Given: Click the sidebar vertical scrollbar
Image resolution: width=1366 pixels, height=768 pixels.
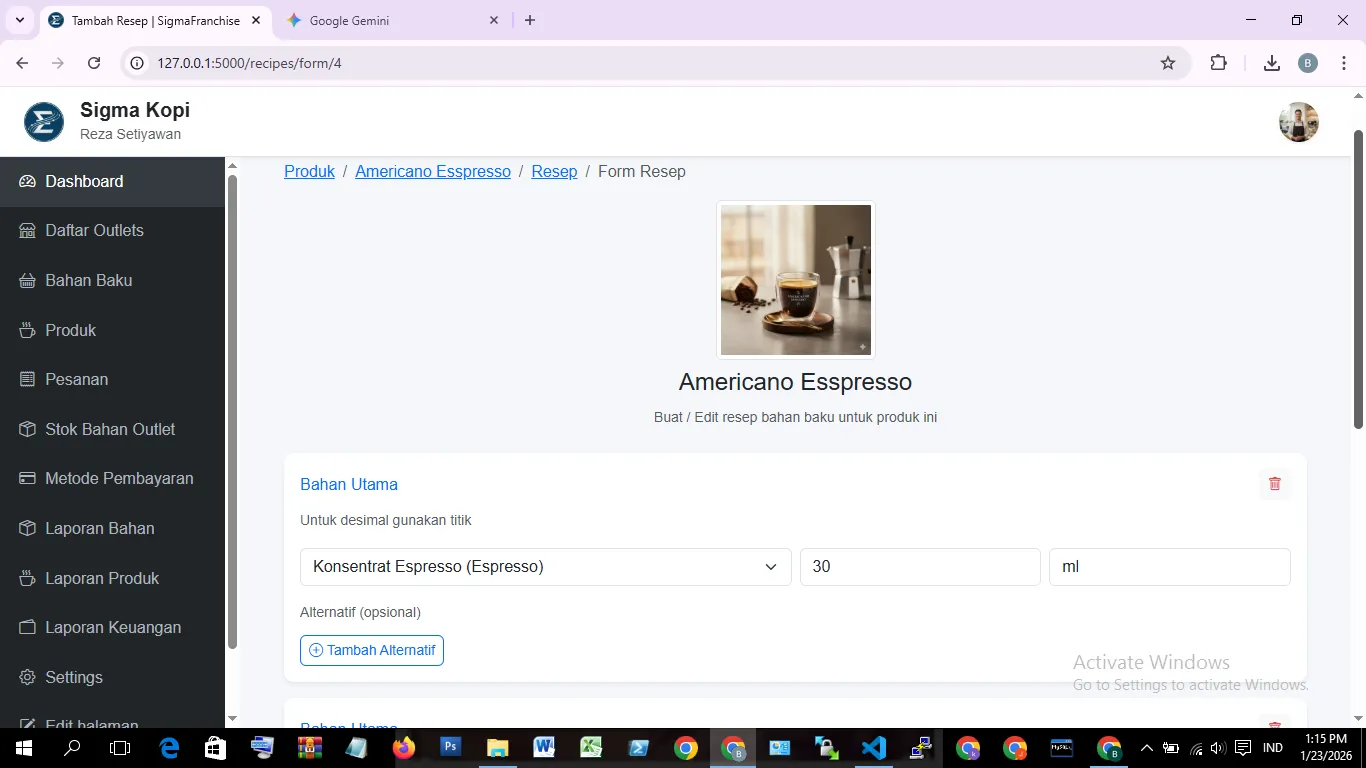Looking at the screenshot, I should (232, 412).
